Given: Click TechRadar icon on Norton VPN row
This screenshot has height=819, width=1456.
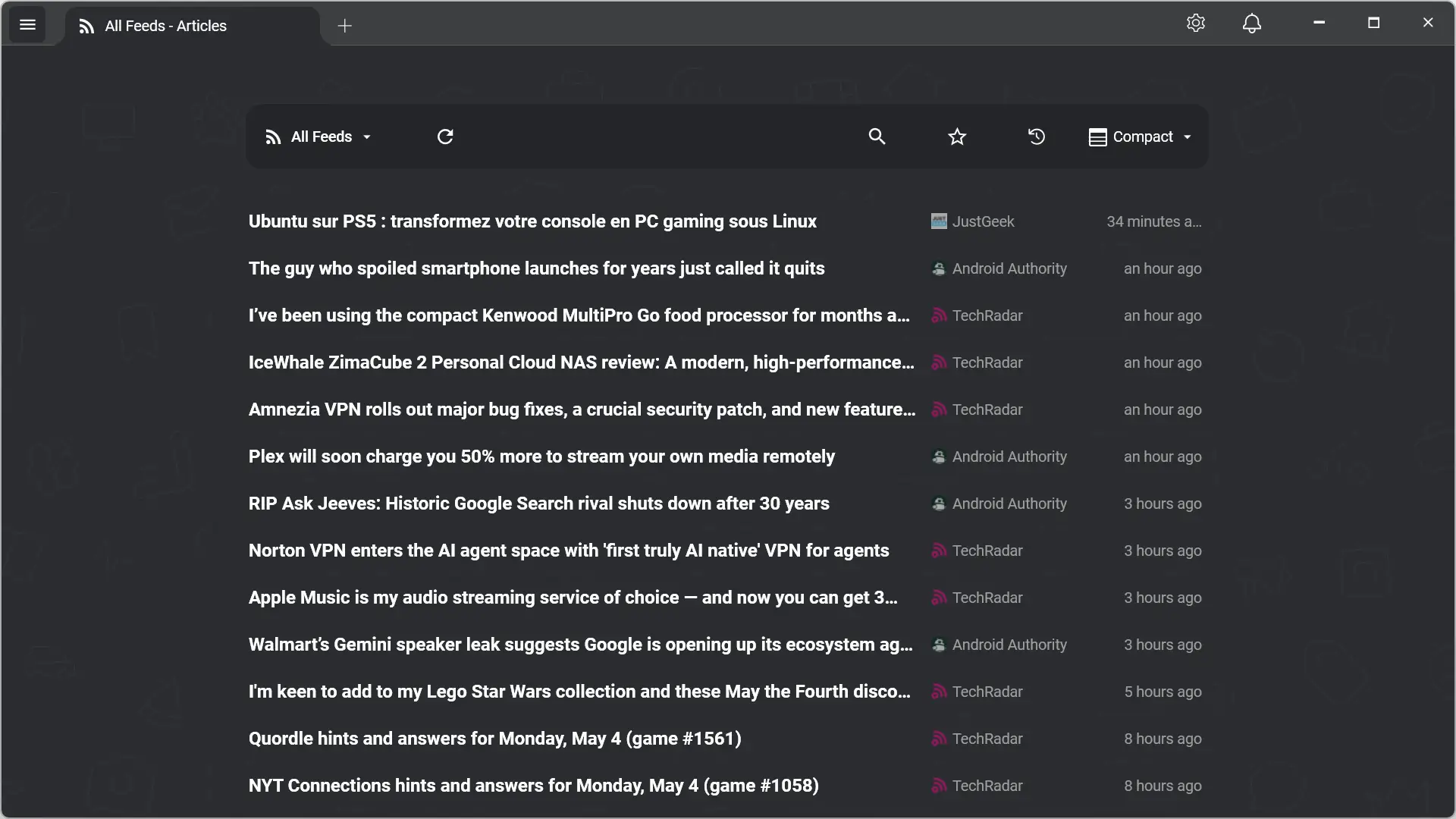Looking at the screenshot, I should pyautogui.click(x=939, y=551).
